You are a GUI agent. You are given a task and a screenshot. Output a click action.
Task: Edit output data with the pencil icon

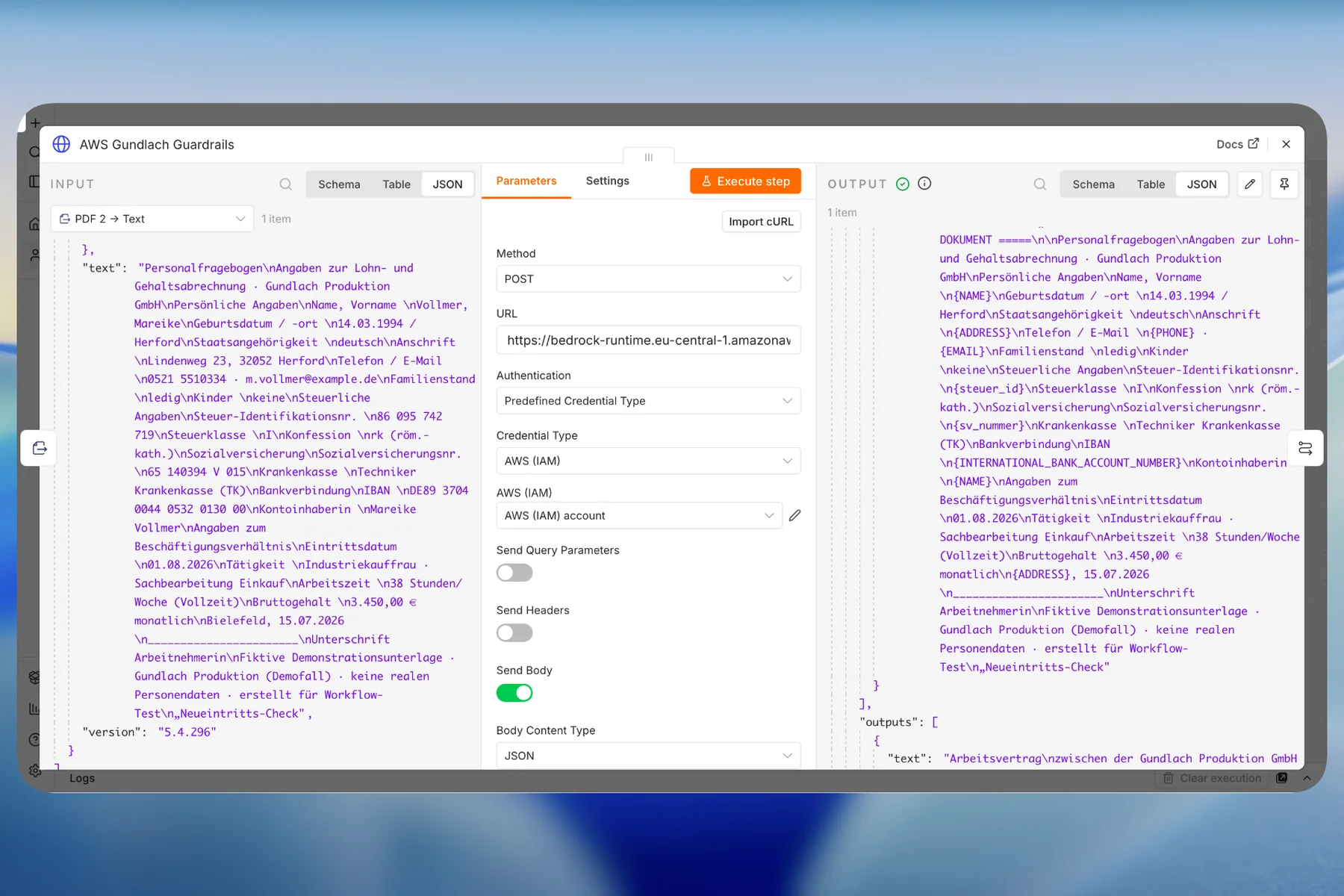click(x=1250, y=184)
